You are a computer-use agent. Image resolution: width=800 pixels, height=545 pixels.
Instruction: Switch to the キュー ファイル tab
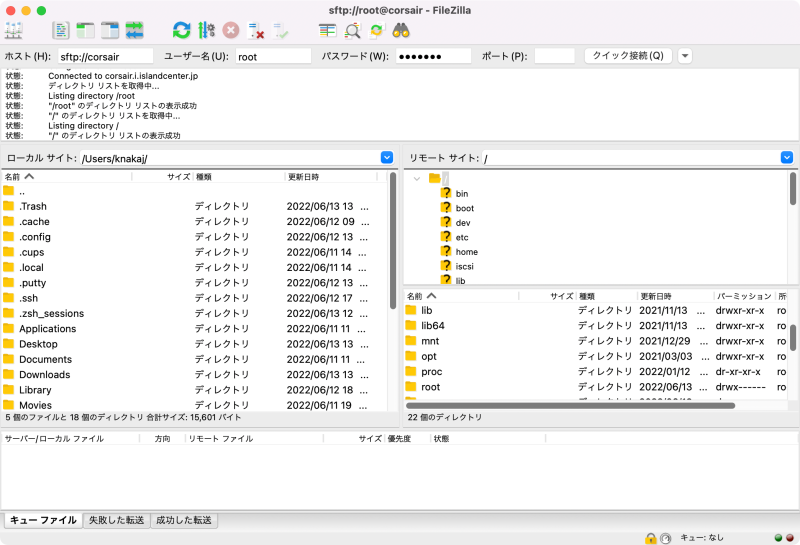click(43, 520)
